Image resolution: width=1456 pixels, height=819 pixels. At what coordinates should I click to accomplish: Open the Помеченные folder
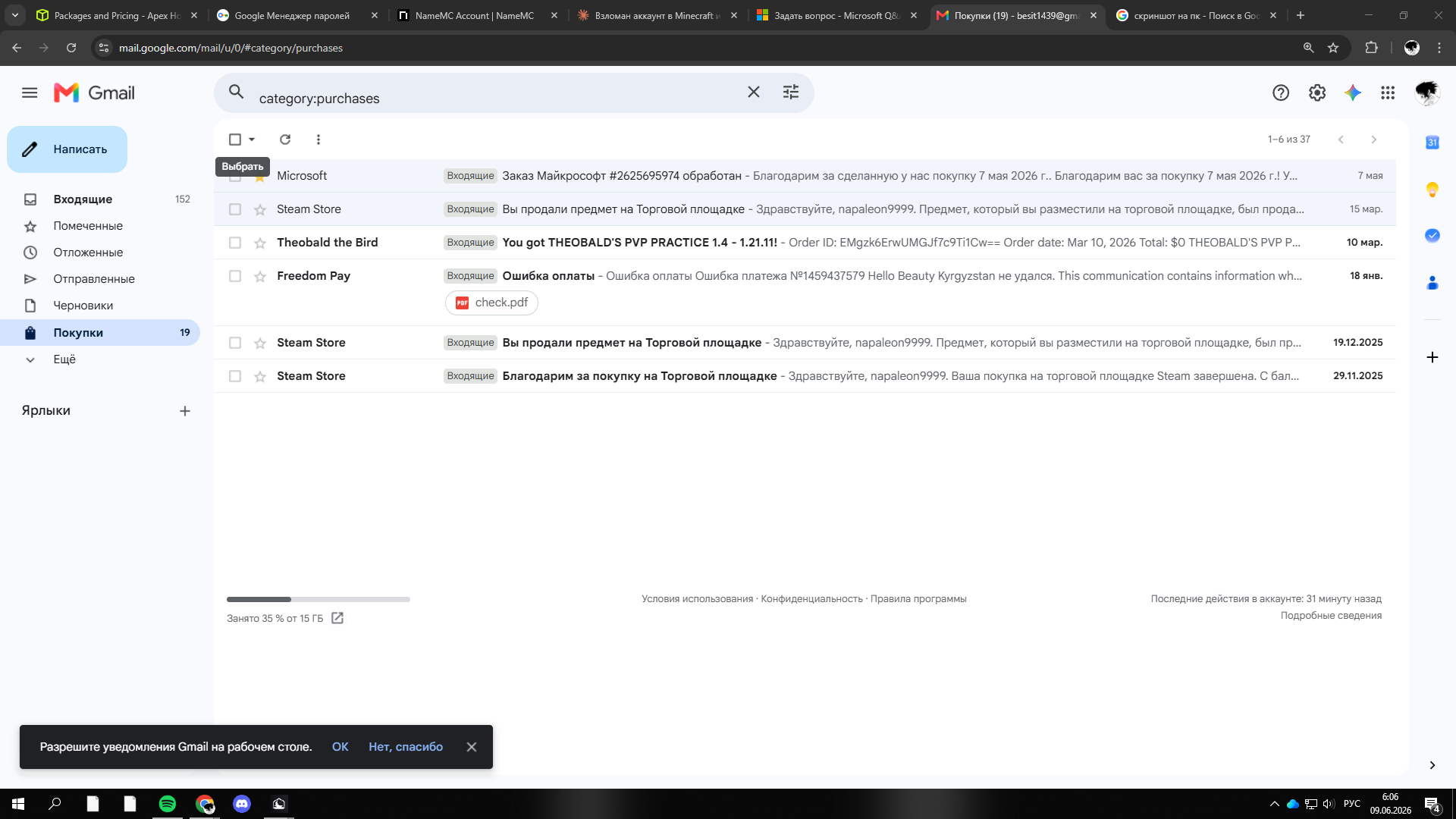tap(100, 226)
